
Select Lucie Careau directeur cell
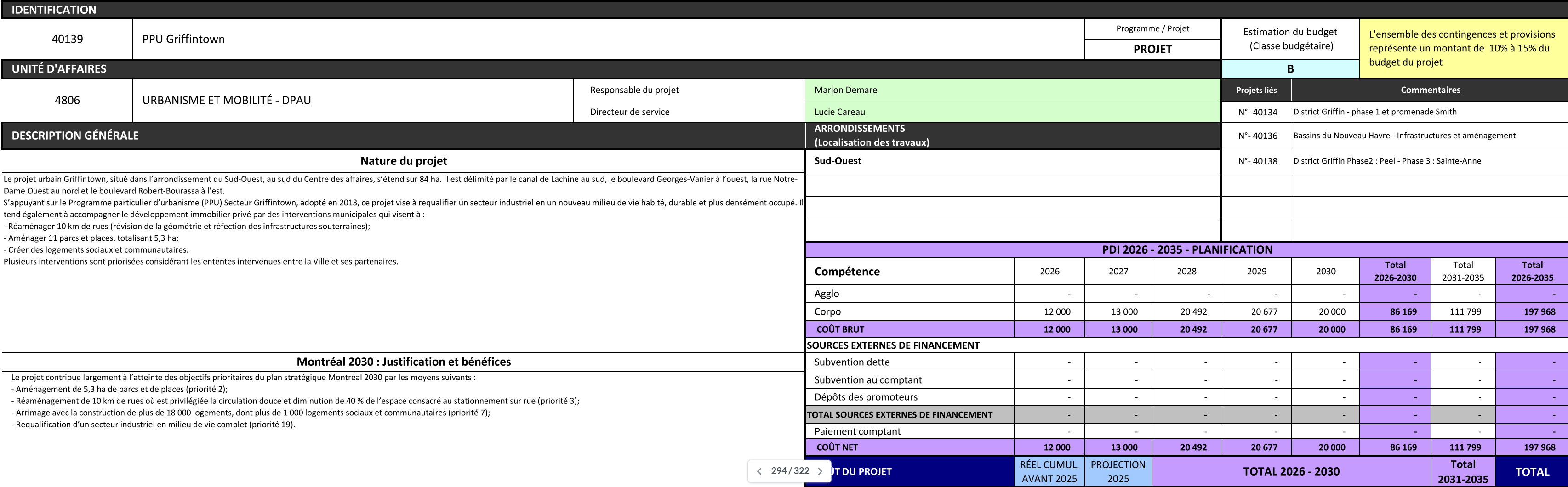(1012, 112)
